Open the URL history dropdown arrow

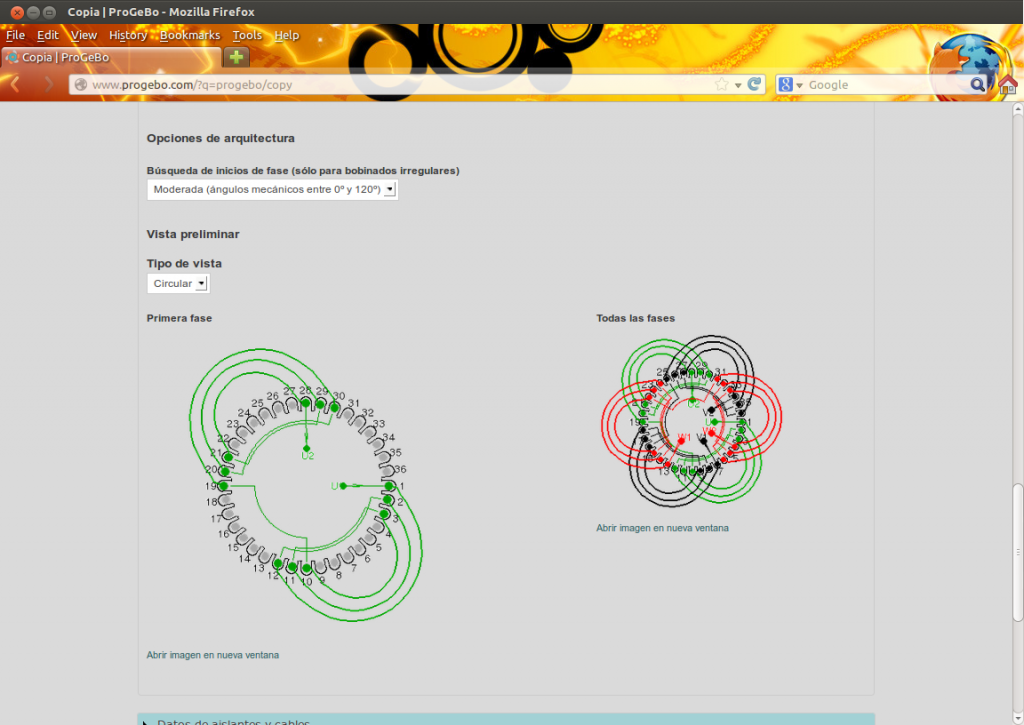[x=739, y=85]
